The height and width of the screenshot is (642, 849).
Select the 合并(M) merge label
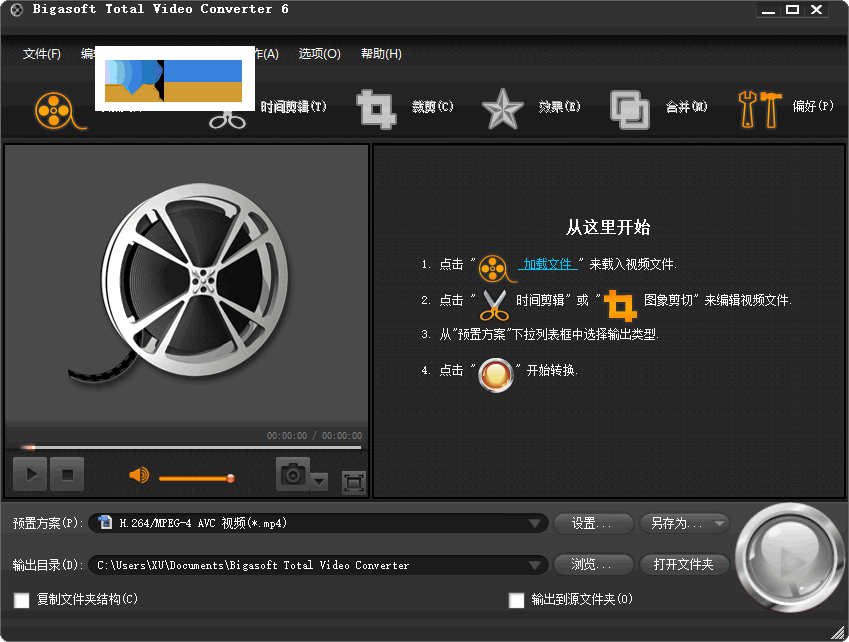pos(687,107)
